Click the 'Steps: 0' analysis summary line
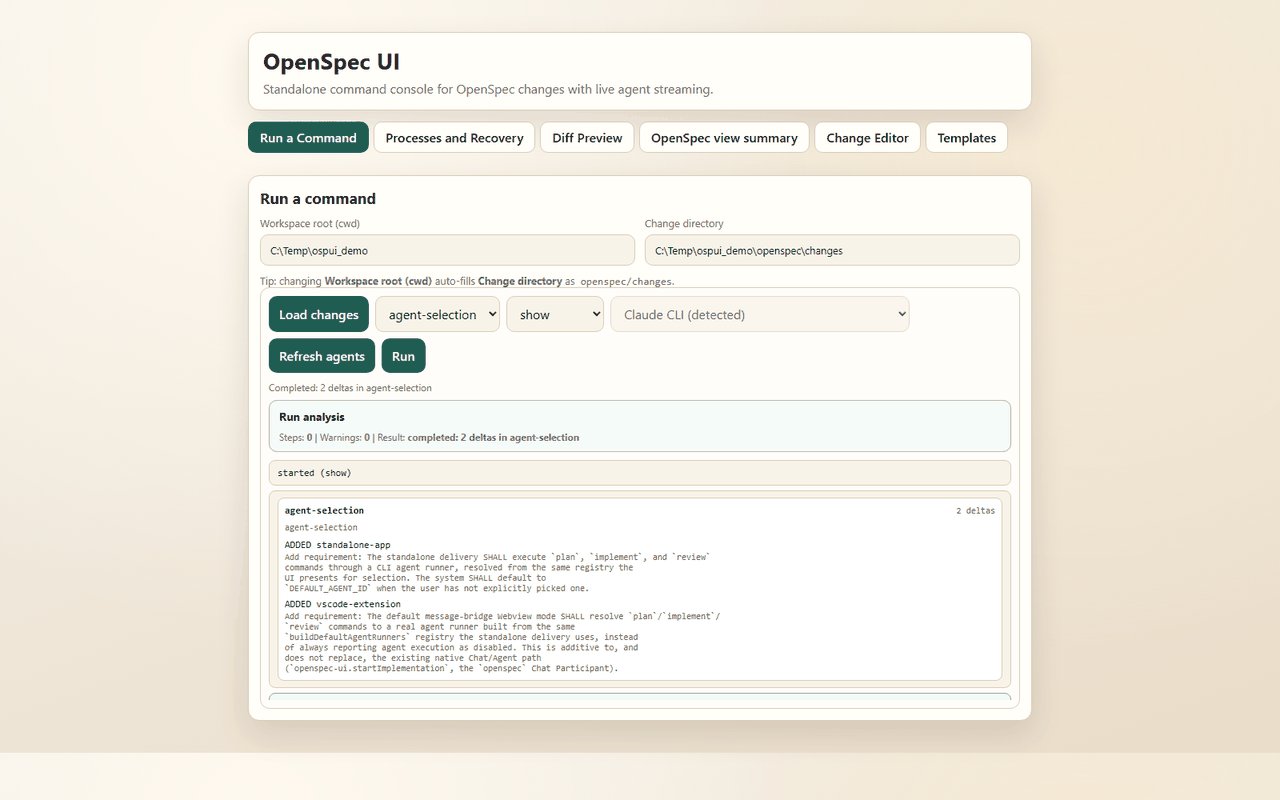The width and height of the screenshot is (1280, 800). pos(429,438)
